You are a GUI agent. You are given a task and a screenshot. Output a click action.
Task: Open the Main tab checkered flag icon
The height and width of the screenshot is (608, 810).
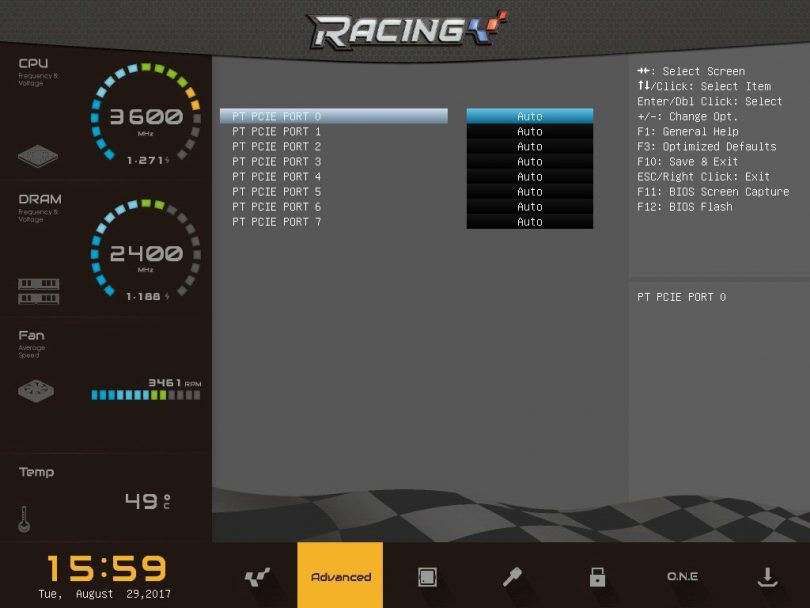coord(257,577)
